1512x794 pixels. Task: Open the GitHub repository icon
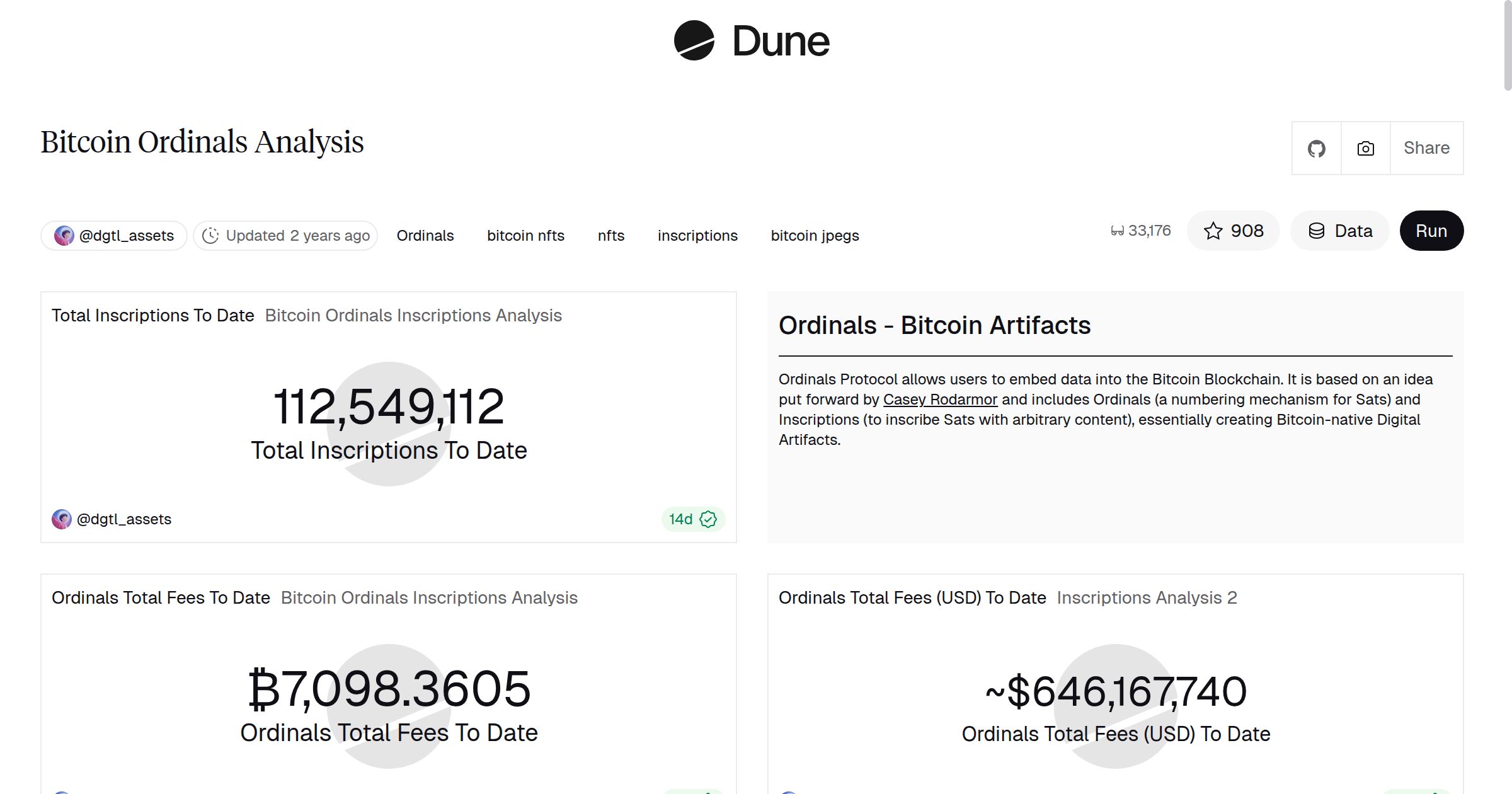tap(1316, 147)
